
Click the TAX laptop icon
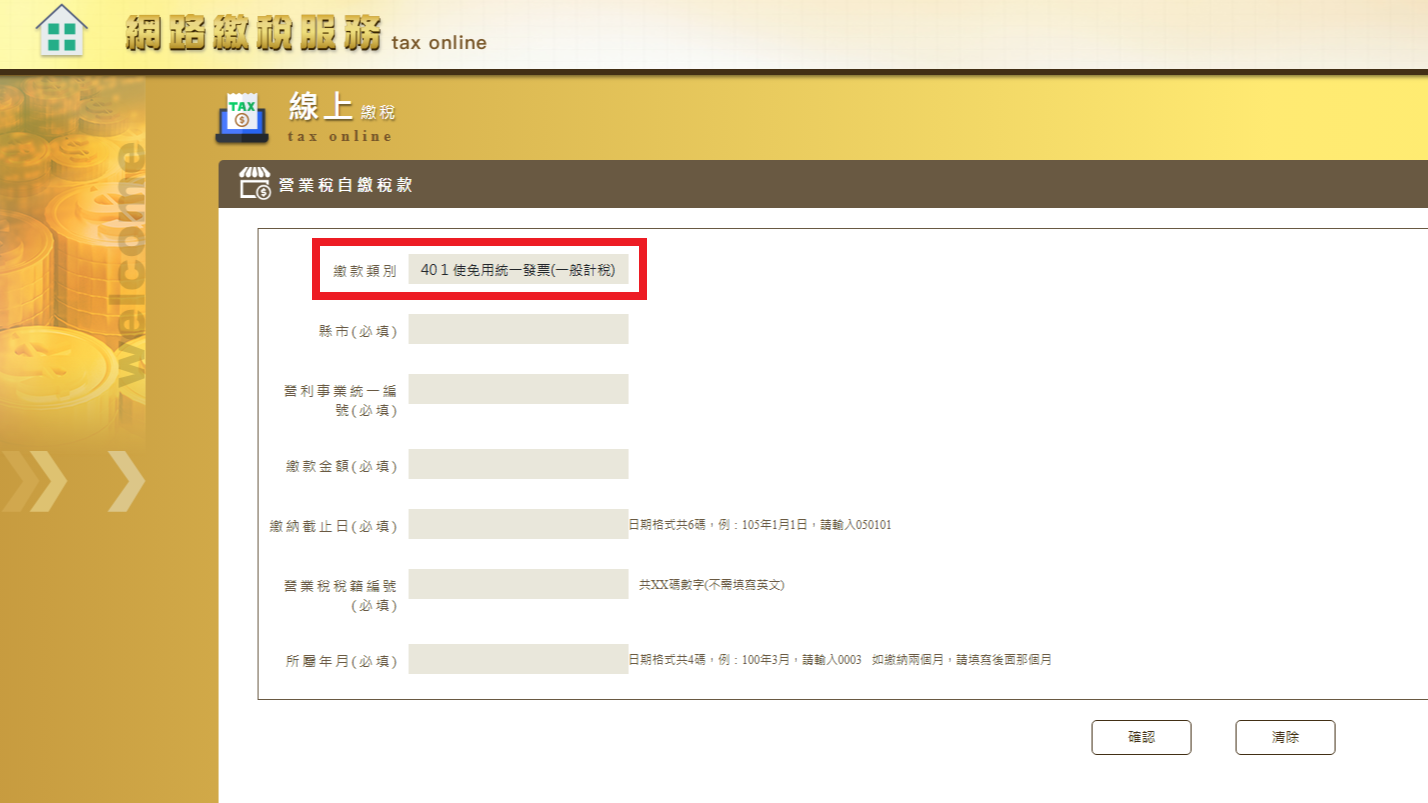pyautogui.click(x=241, y=116)
